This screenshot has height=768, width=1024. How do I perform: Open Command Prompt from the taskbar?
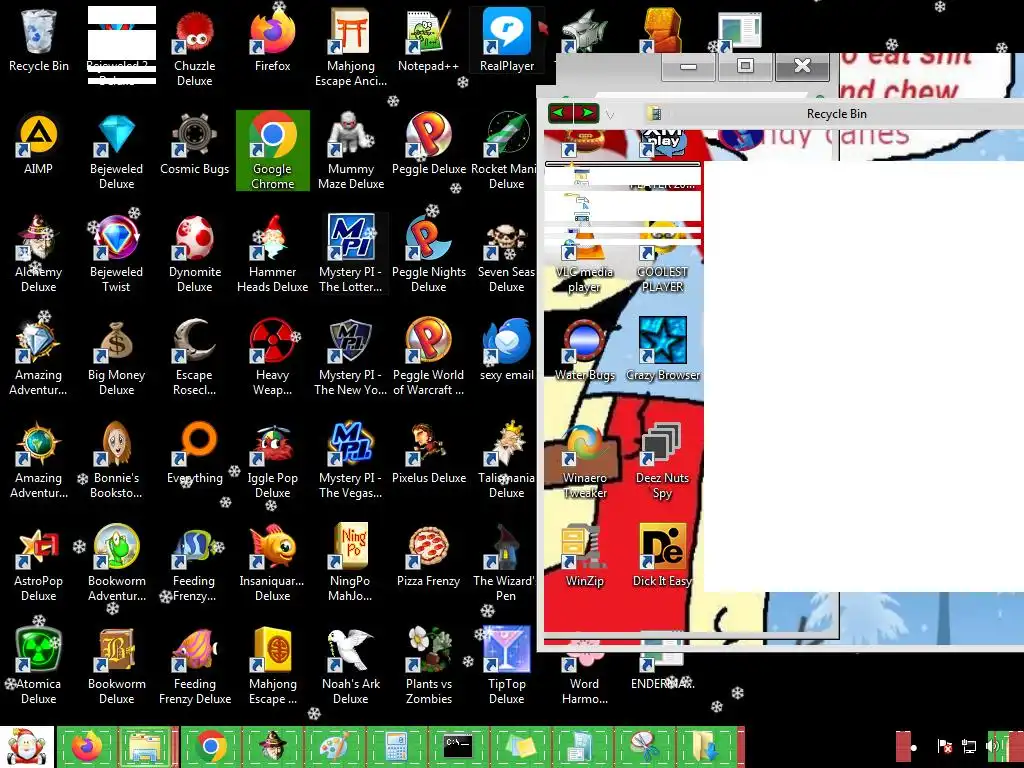(x=457, y=746)
